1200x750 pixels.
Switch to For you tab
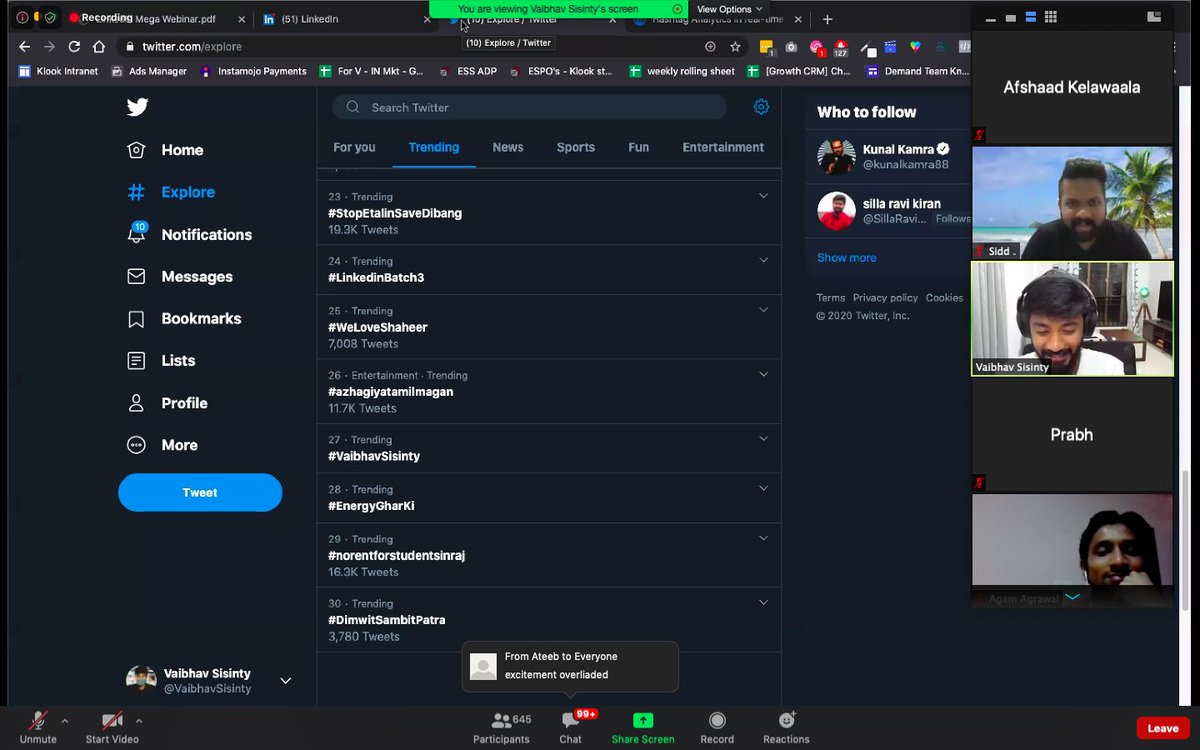(x=354, y=147)
